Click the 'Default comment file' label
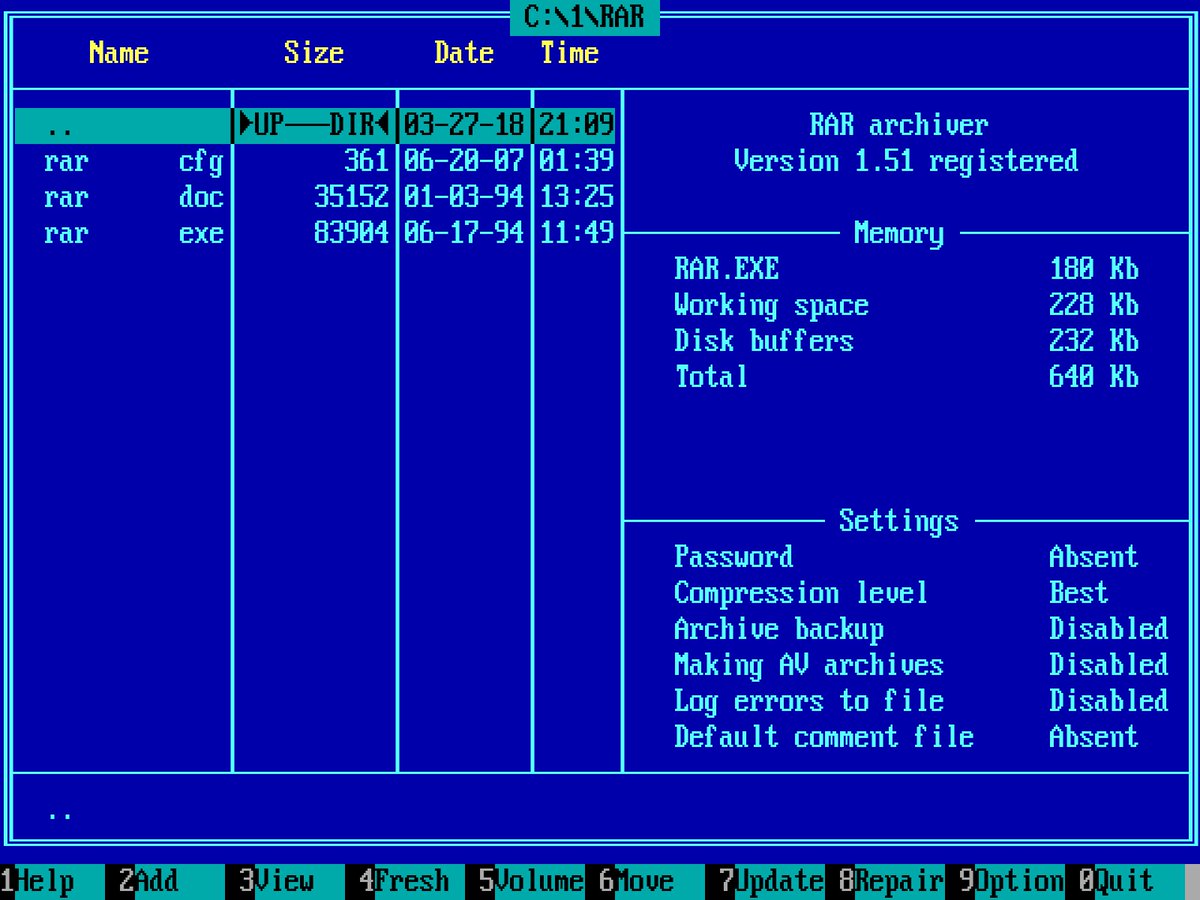1200x900 pixels. click(824, 737)
